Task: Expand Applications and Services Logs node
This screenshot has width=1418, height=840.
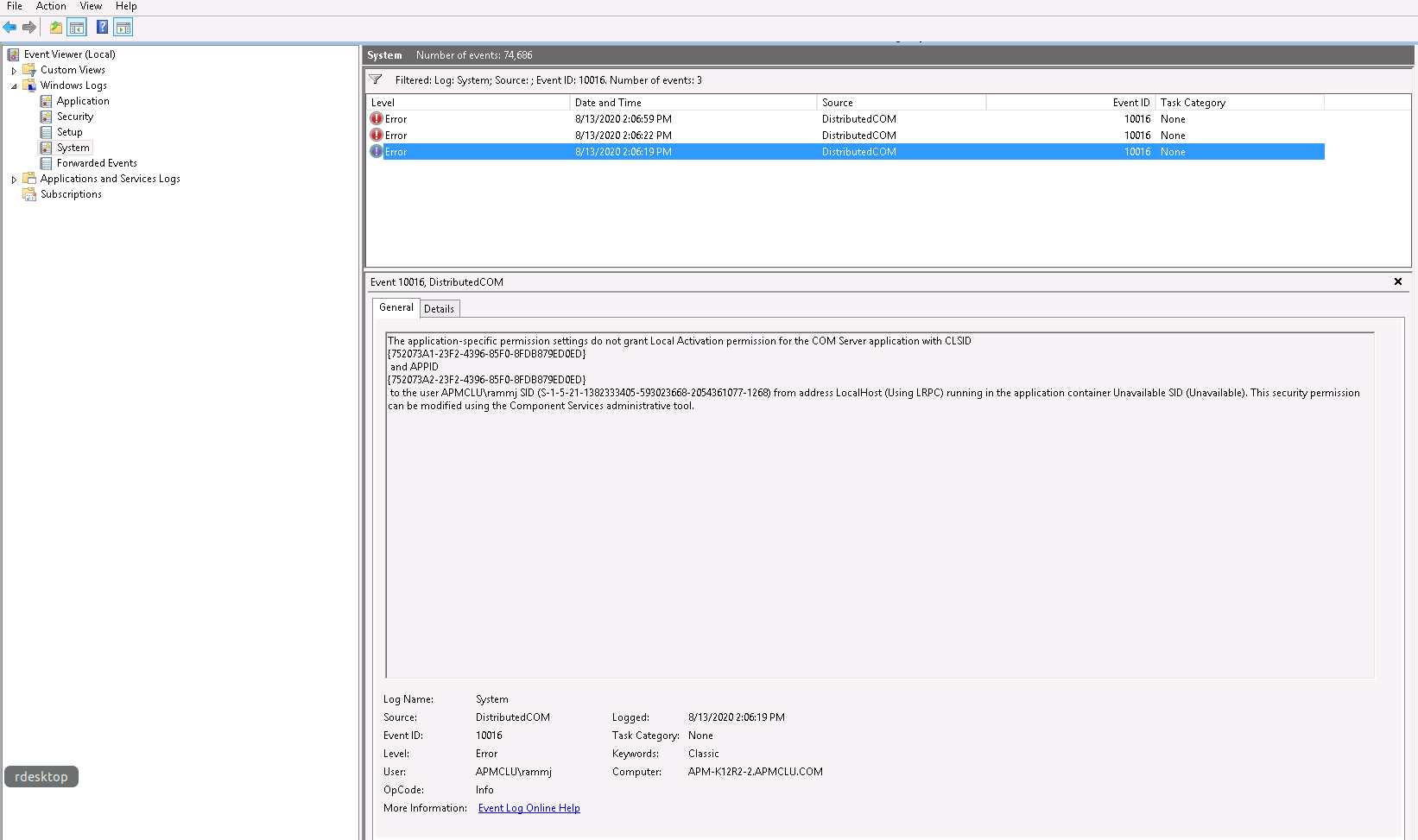Action: tap(14, 180)
